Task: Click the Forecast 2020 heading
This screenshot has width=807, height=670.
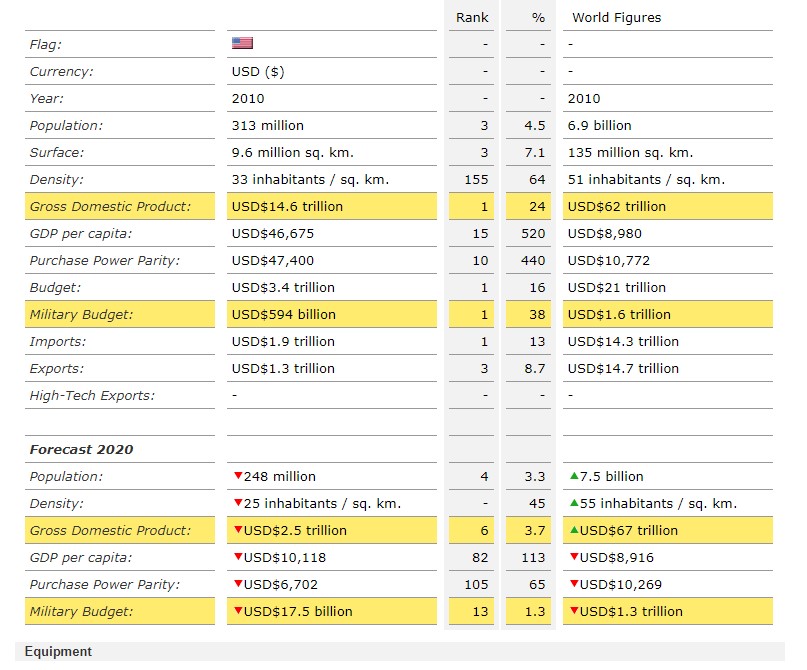Action: point(81,449)
